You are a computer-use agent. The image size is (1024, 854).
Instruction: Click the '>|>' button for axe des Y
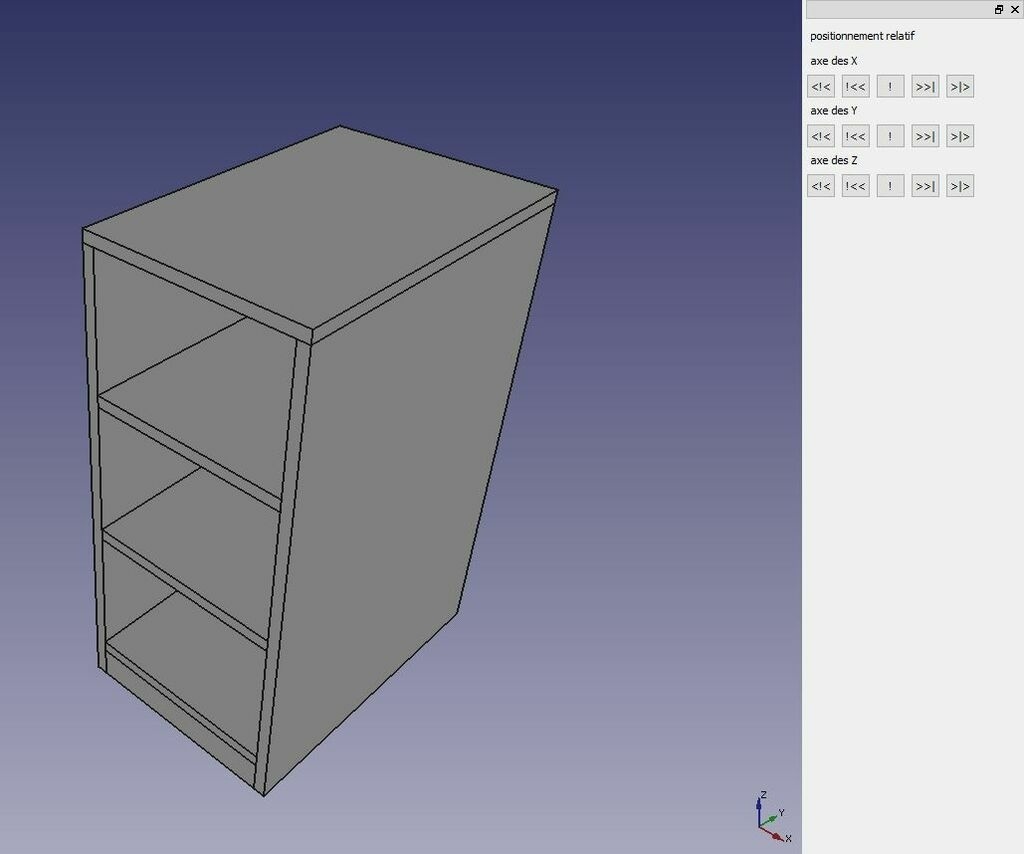click(x=960, y=136)
